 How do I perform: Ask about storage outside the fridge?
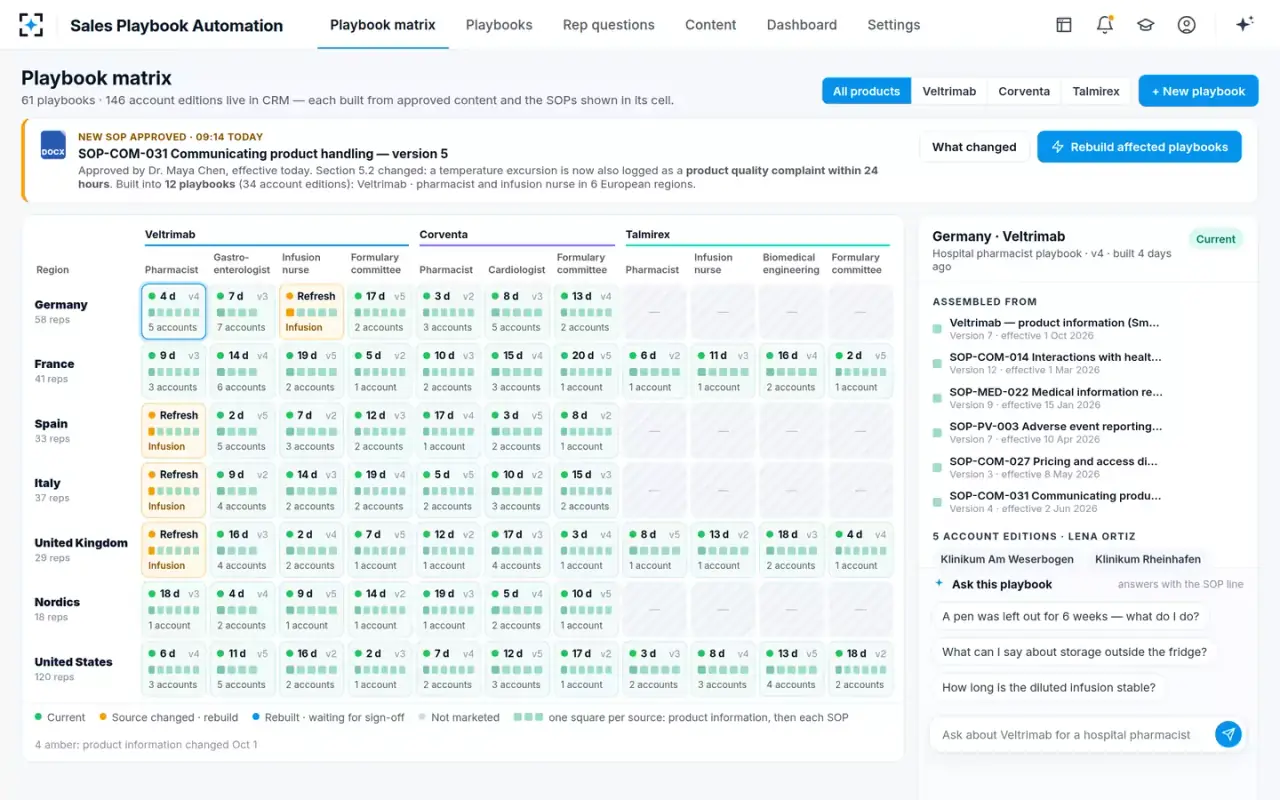pyautogui.click(x=1074, y=652)
